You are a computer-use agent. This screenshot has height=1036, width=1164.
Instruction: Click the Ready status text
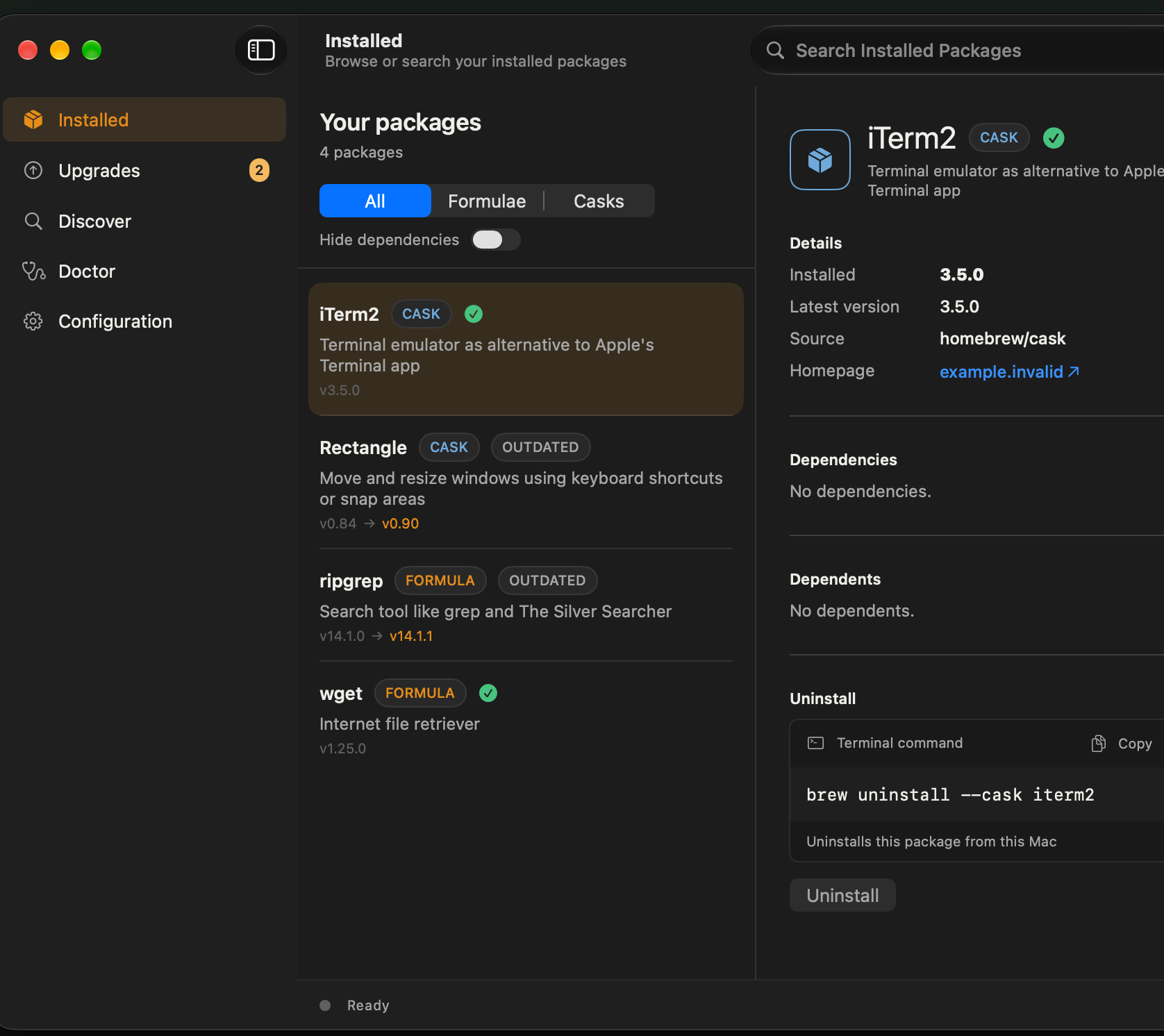368,1005
